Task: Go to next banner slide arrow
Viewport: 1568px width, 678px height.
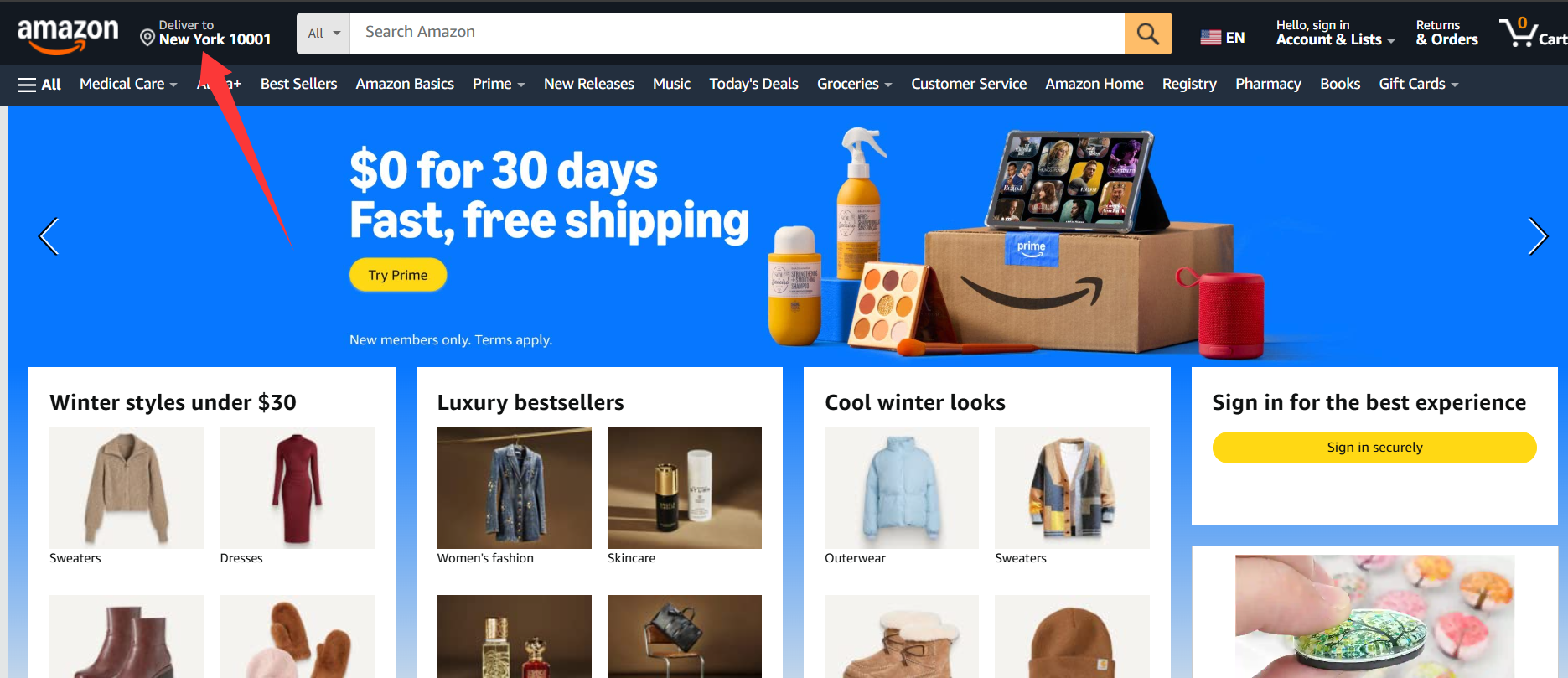Action: [1537, 236]
